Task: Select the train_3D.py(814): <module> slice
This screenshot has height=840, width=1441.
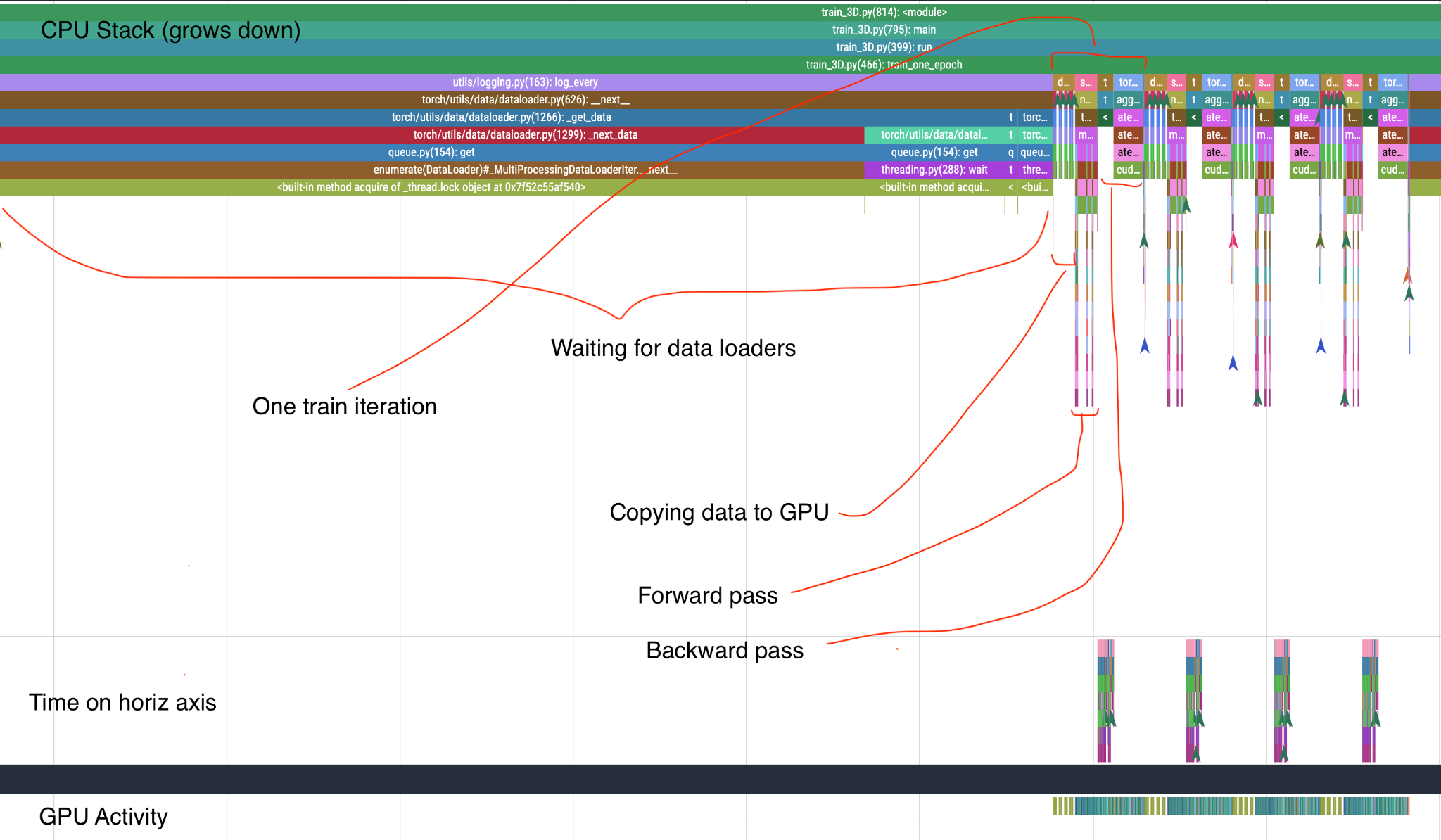Action: (x=720, y=12)
